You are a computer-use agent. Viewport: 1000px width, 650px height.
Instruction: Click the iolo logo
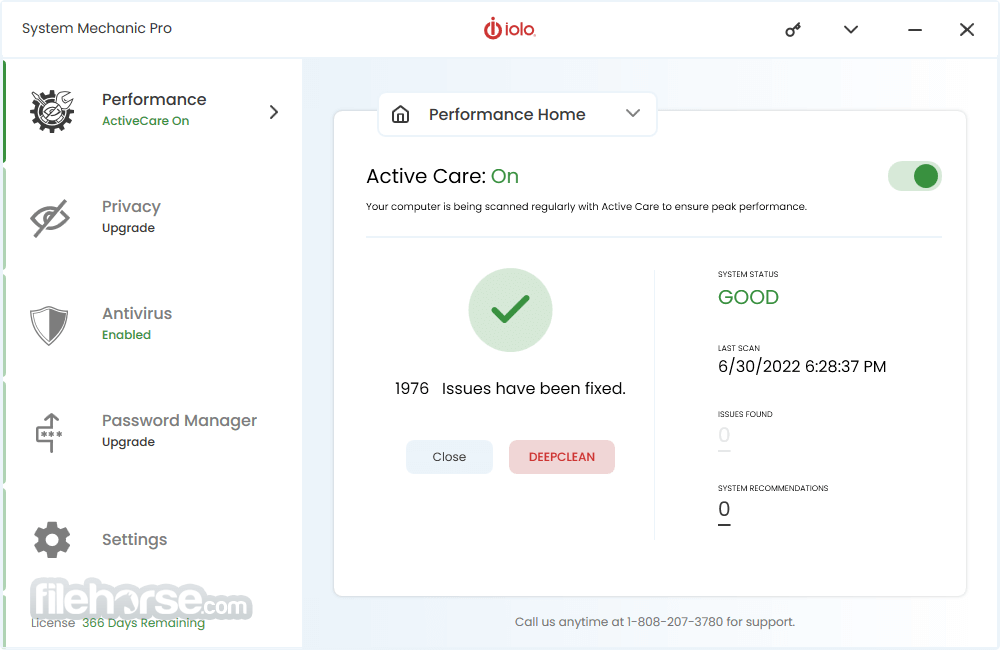(x=510, y=29)
